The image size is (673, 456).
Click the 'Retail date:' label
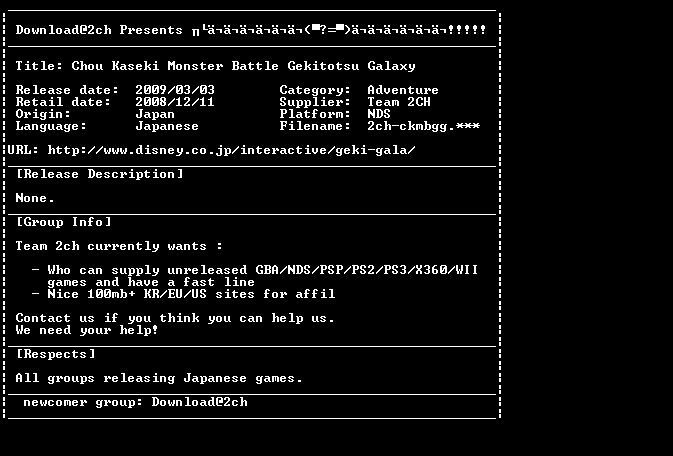coord(63,102)
